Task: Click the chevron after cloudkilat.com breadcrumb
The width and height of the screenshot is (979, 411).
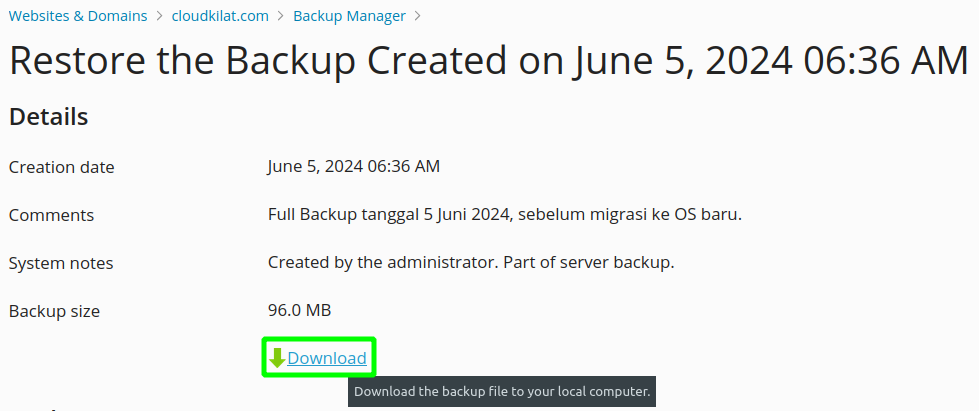Action: click(281, 16)
